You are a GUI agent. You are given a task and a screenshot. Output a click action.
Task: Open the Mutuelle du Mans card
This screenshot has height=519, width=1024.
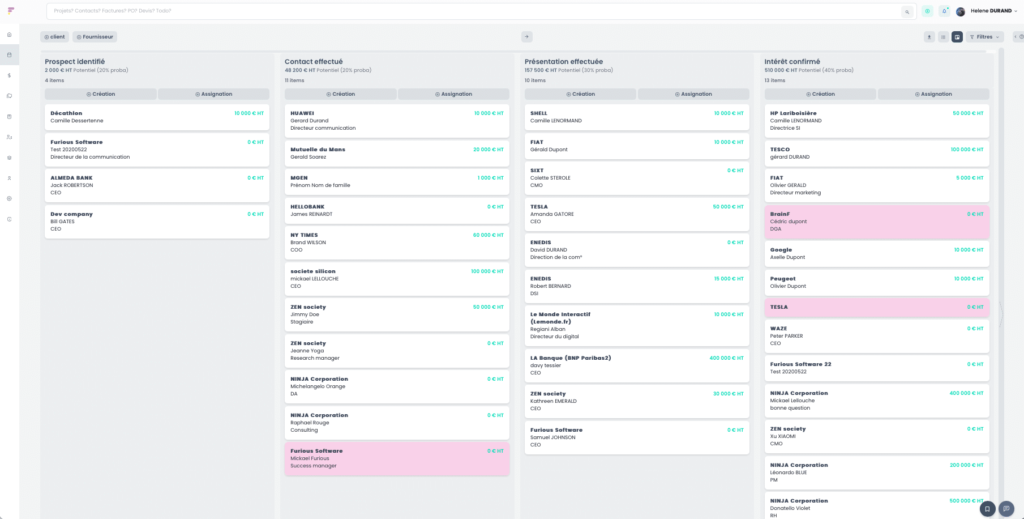[x=397, y=153]
